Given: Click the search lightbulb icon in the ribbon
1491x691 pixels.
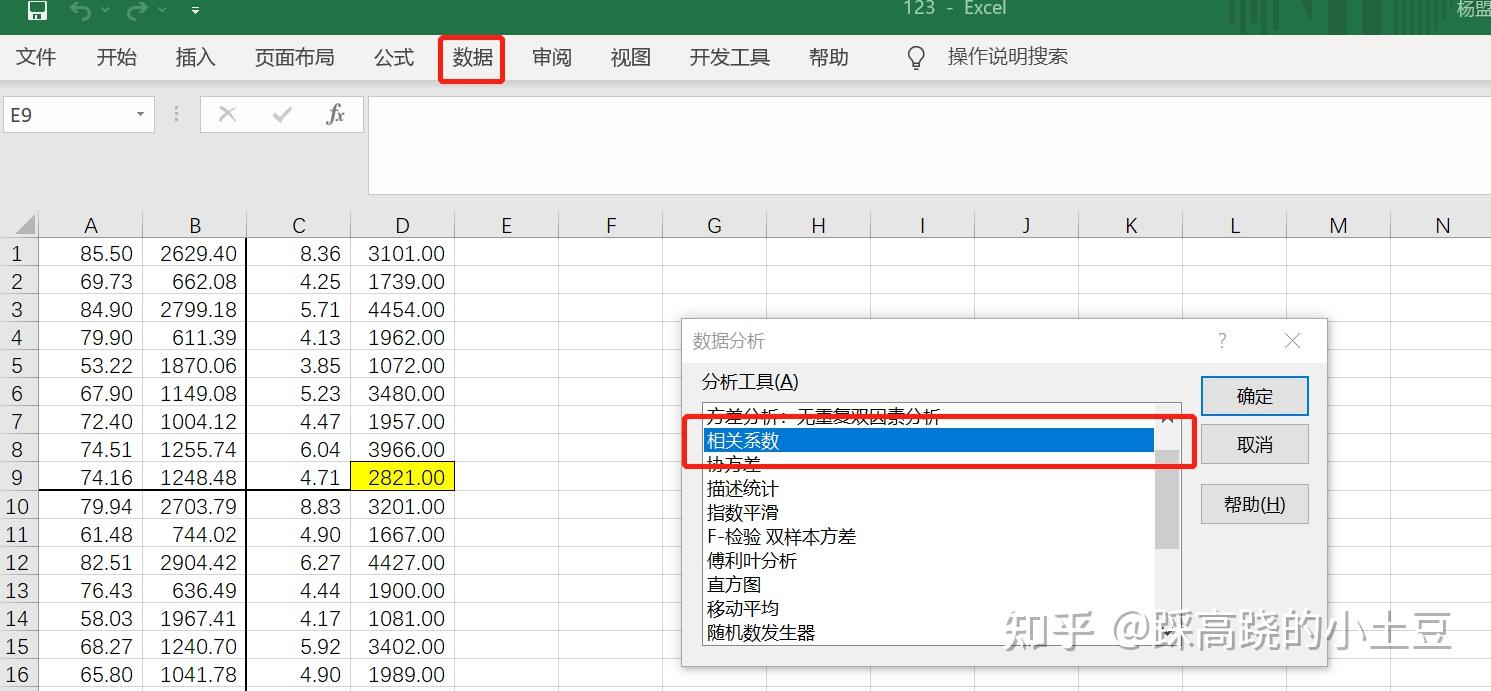Looking at the screenshot, I should coord(915,57).
